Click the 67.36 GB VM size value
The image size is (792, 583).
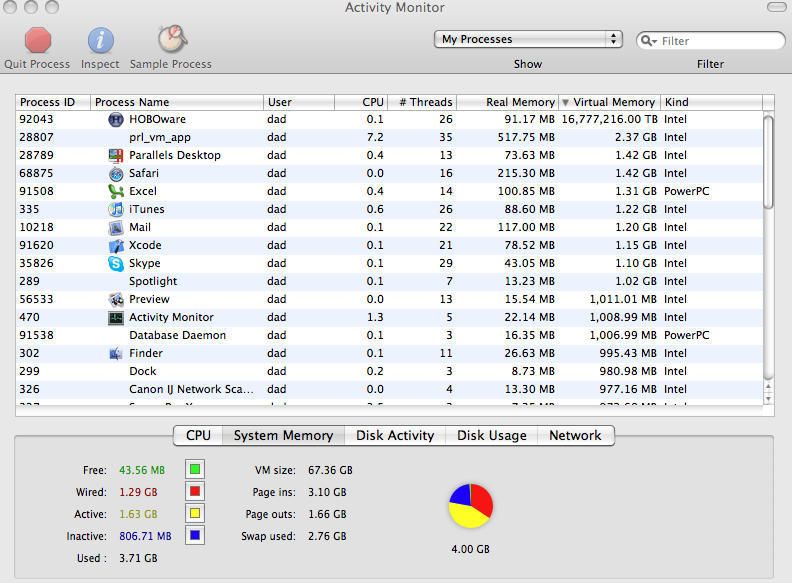[x=330, y=470]
